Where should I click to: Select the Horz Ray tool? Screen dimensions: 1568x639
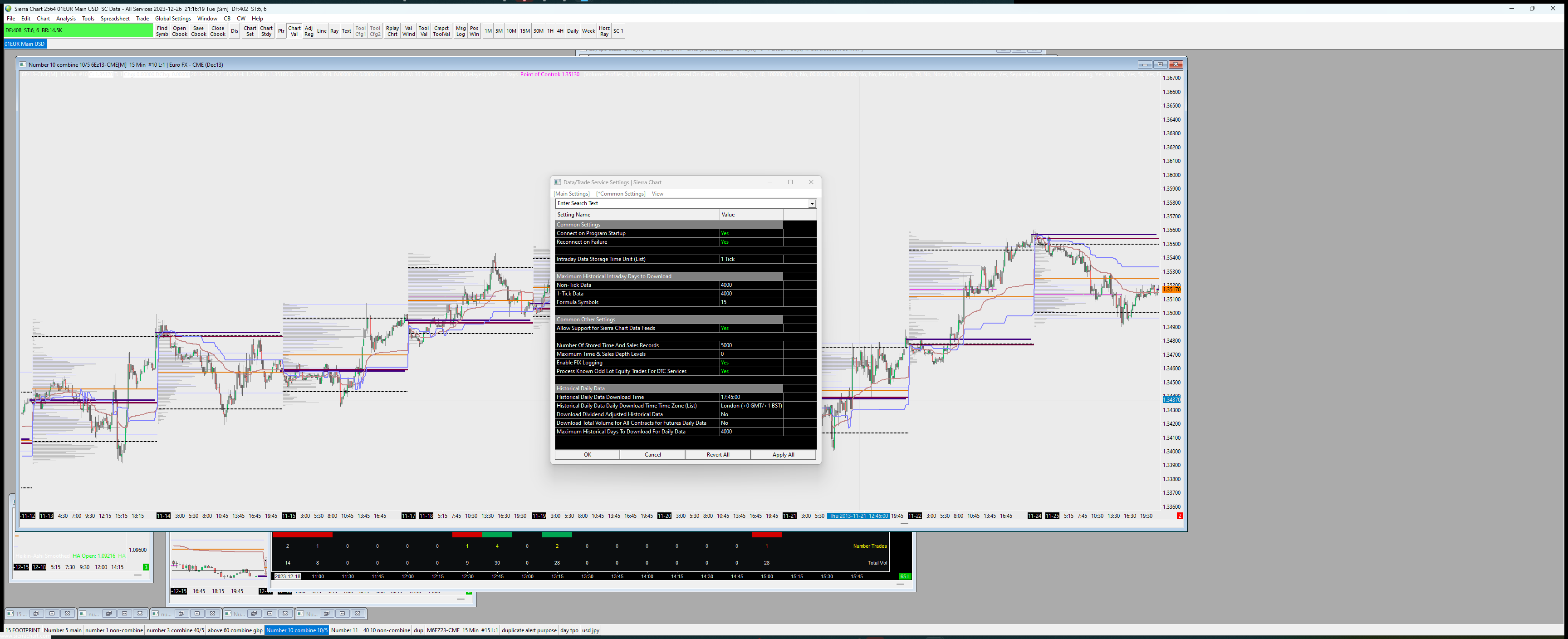604,31
